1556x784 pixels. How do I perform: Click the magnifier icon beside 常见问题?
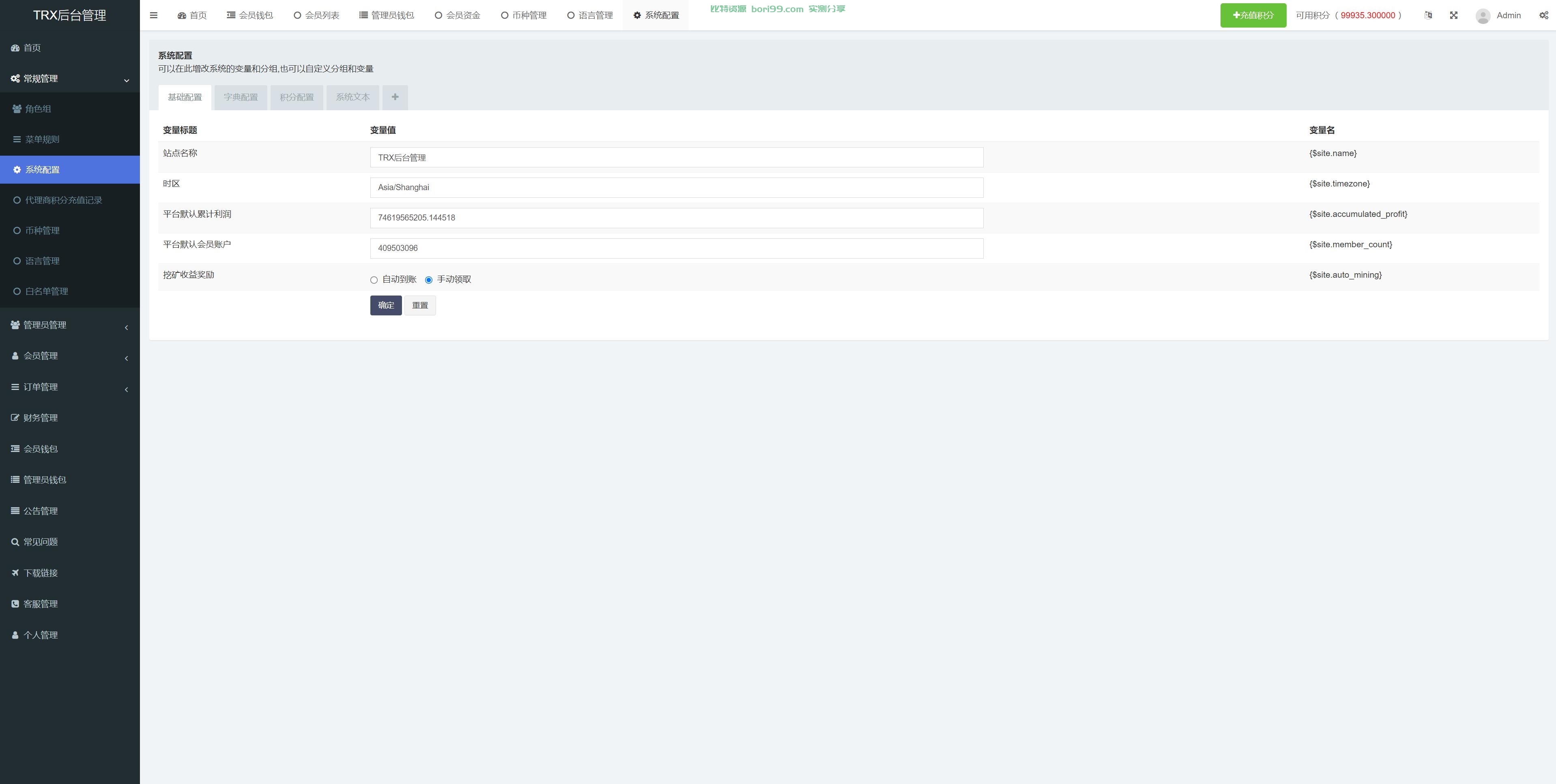15,542
